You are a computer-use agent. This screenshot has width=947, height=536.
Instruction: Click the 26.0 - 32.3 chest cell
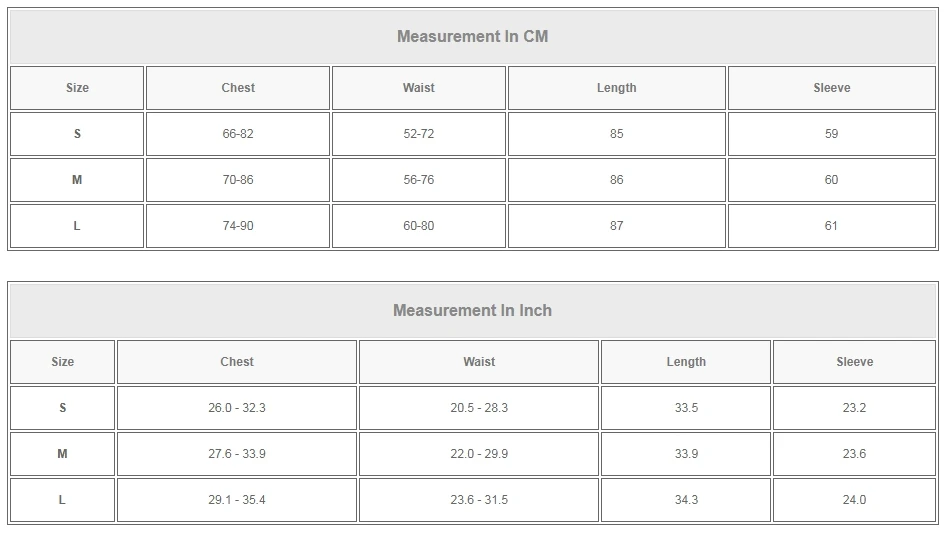click(237, 408)
